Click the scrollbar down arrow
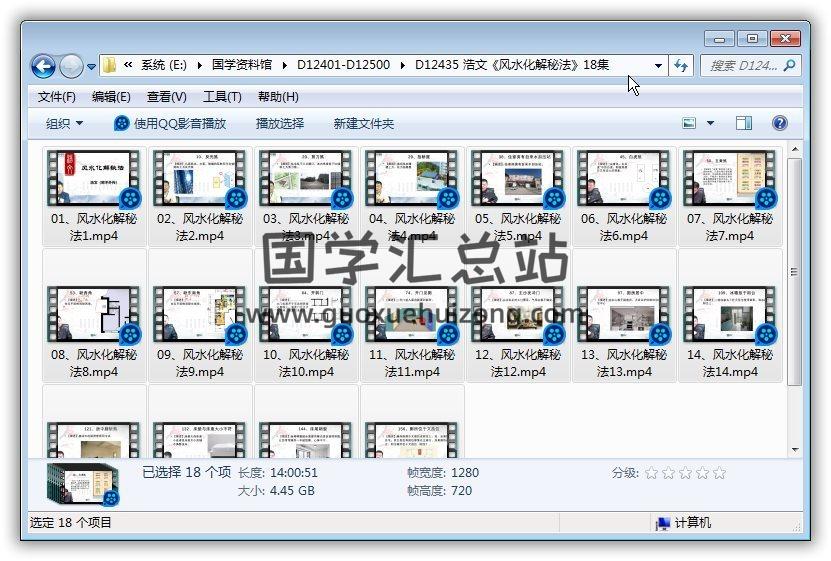Image resolution: width=831 pixels, height=561 pixels. coord(794,450)
